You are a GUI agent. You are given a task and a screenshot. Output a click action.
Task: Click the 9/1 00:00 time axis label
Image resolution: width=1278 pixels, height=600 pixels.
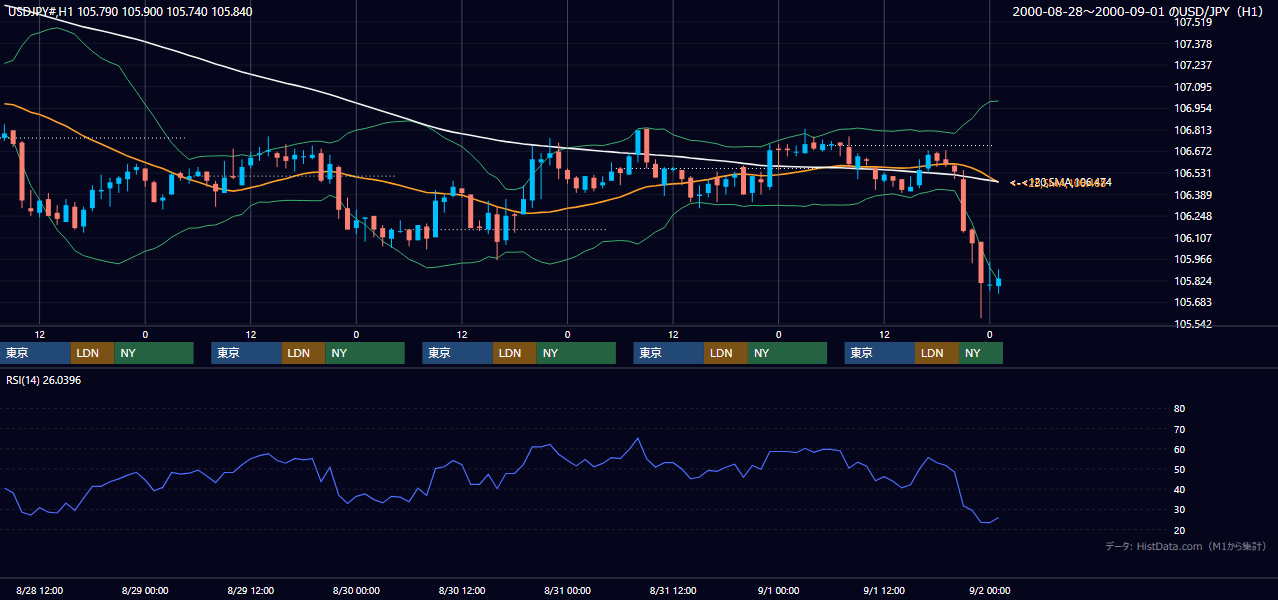(778, 590)
